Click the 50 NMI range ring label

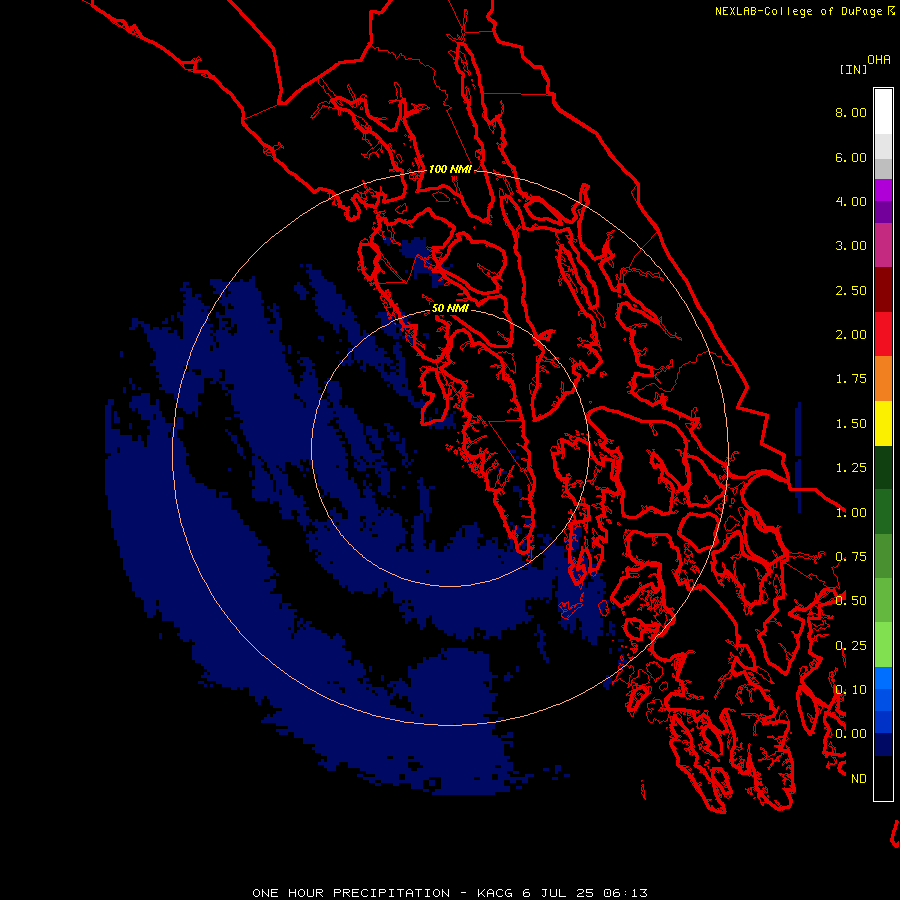click(450, 308)
